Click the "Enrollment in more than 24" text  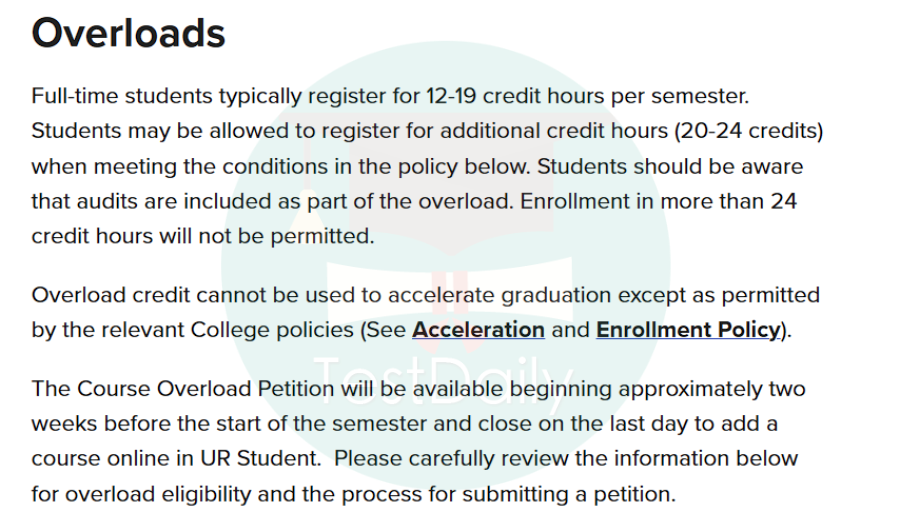point(658,201)
